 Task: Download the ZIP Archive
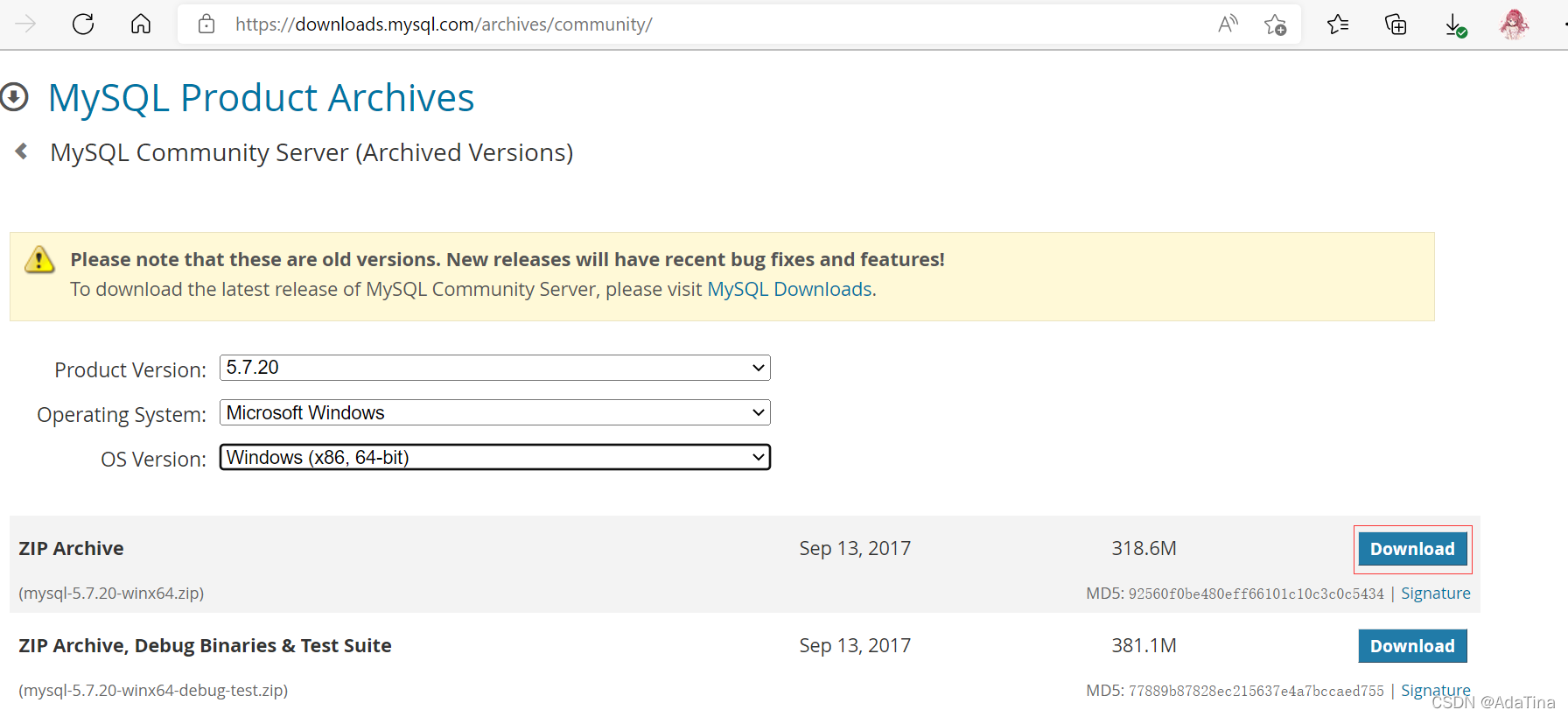point(1412,549)
